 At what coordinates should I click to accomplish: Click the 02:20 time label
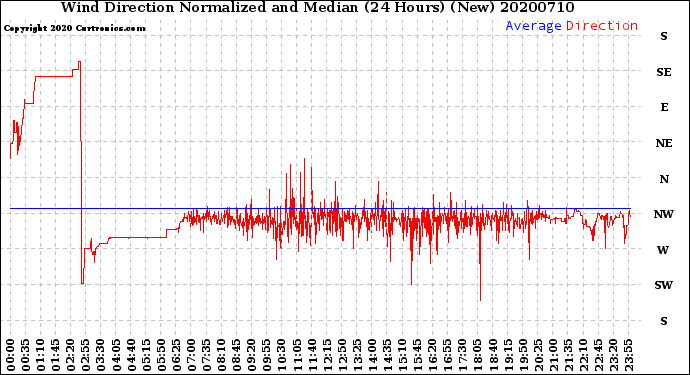71,355
